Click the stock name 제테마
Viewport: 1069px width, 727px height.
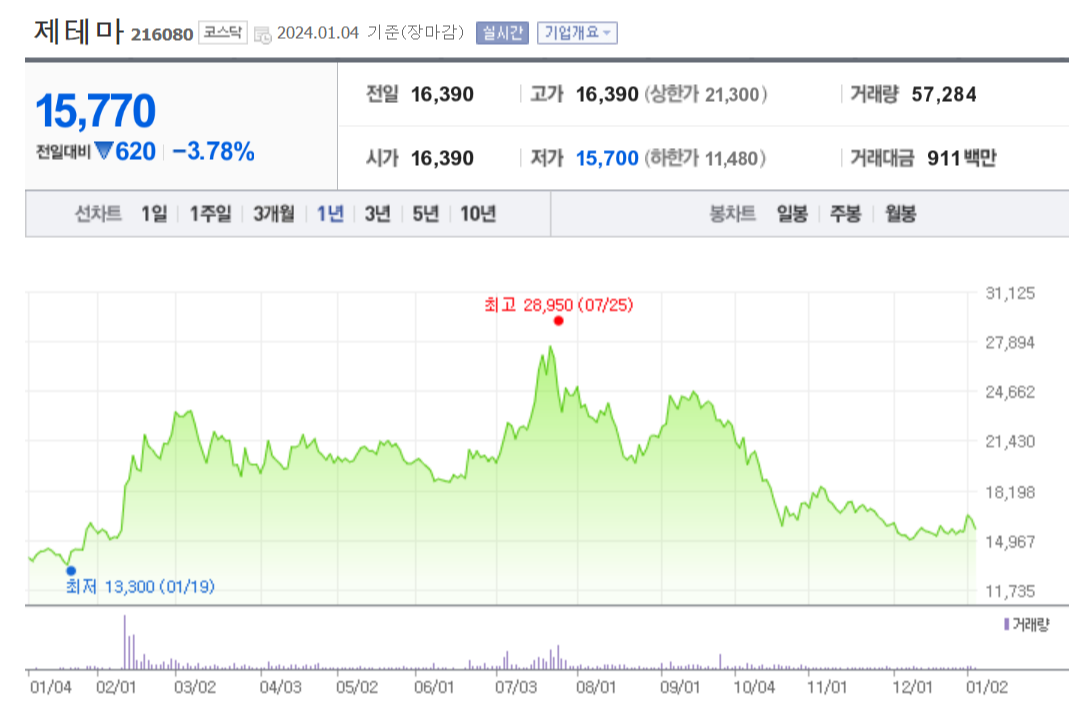tap(78, 31)
